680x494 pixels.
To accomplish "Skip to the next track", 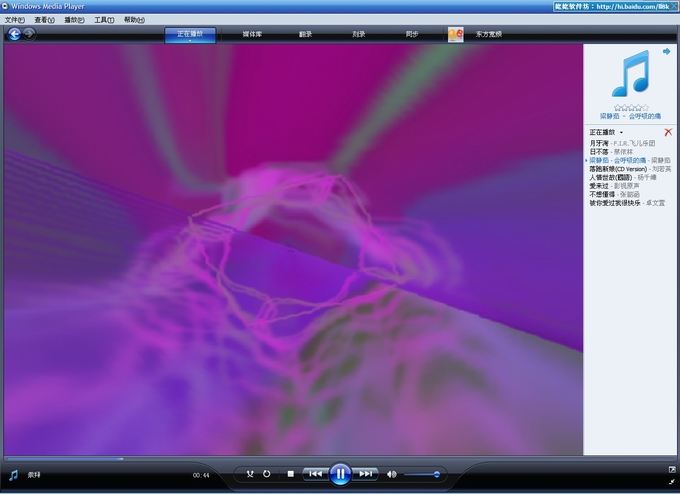I will pyautogui.click(x=367, y=474).
